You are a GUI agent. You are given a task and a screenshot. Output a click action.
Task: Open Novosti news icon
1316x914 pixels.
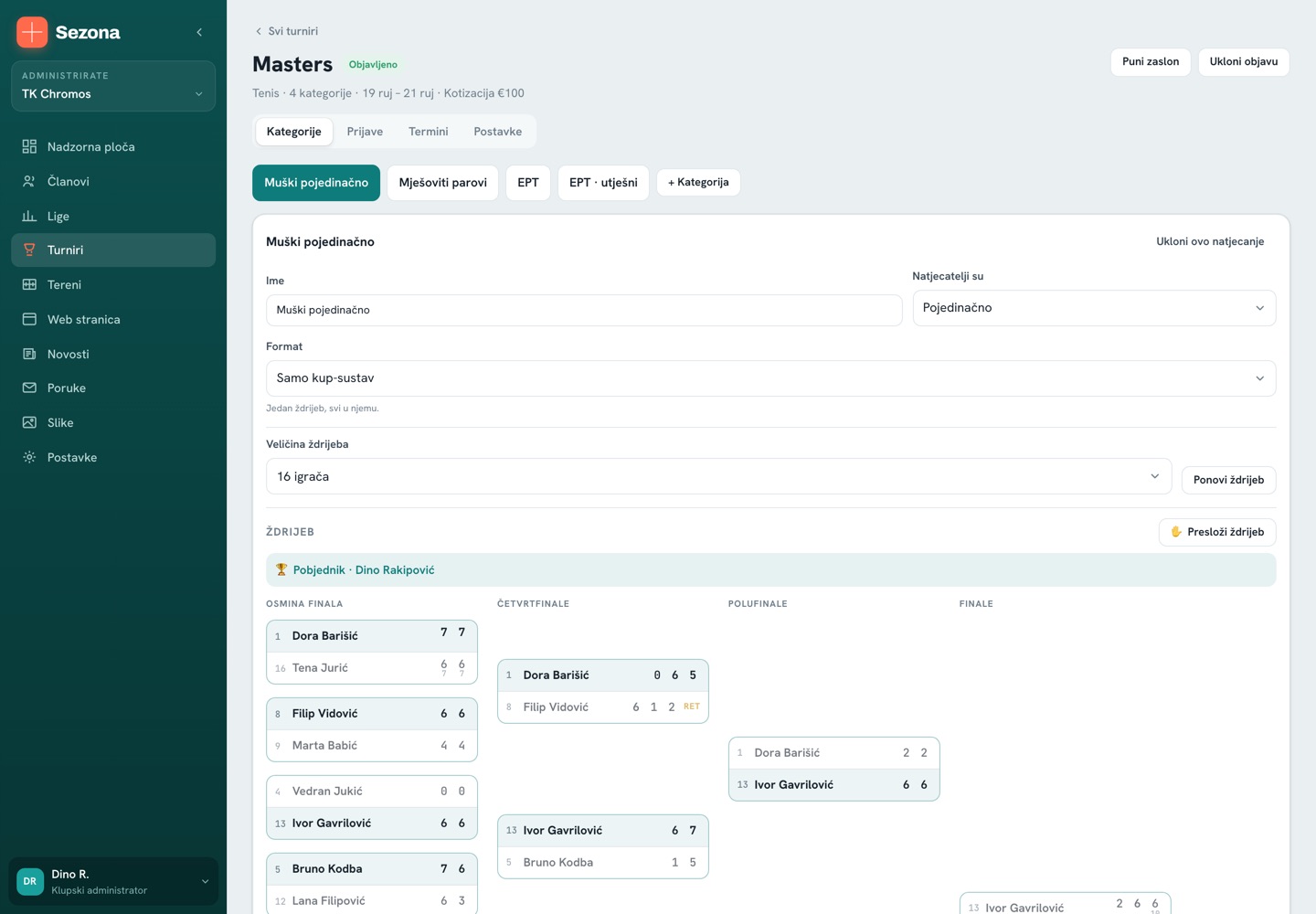[29, 354]
